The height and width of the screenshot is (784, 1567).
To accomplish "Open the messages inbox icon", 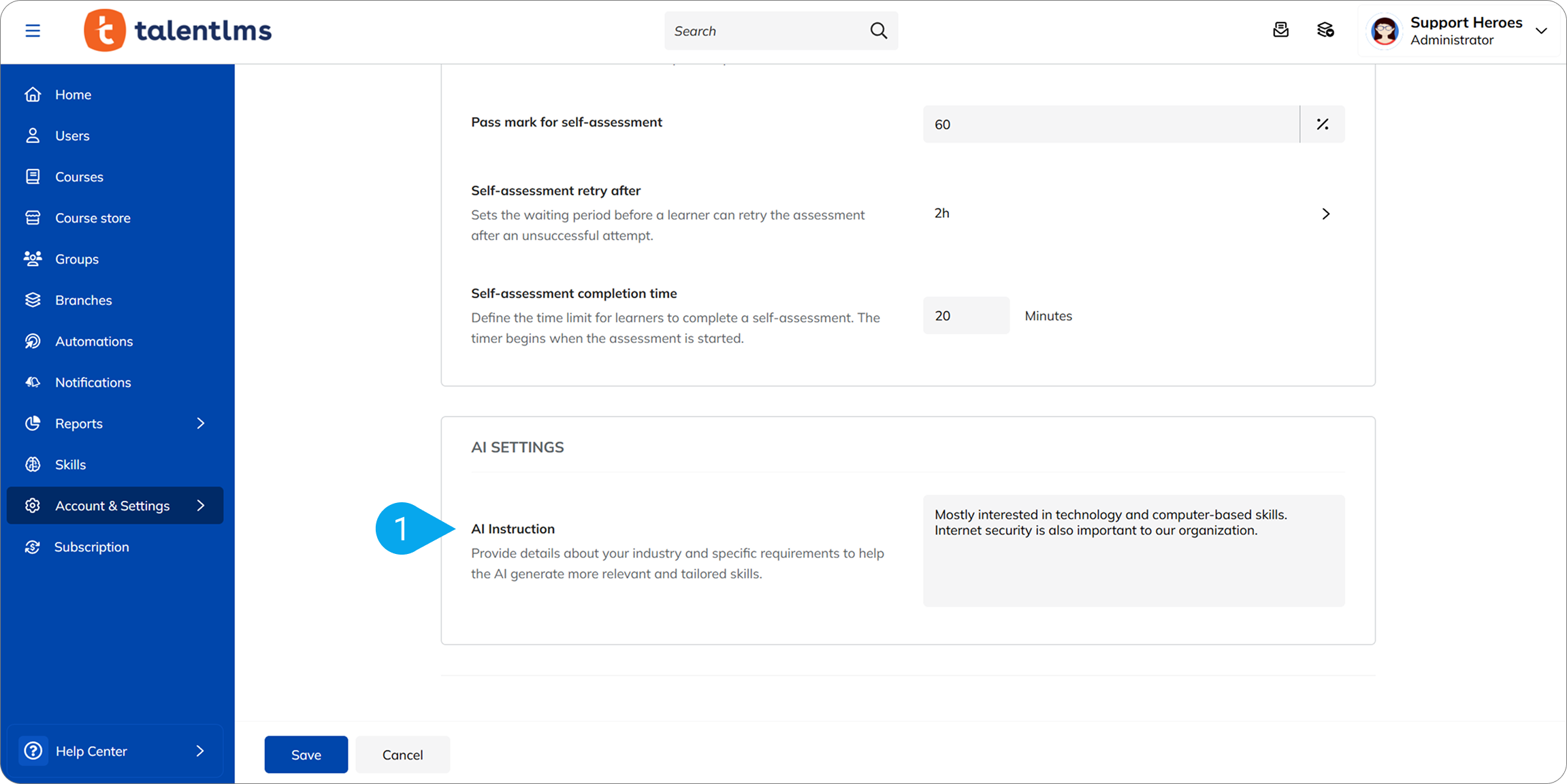I will tap(1280, 30).
